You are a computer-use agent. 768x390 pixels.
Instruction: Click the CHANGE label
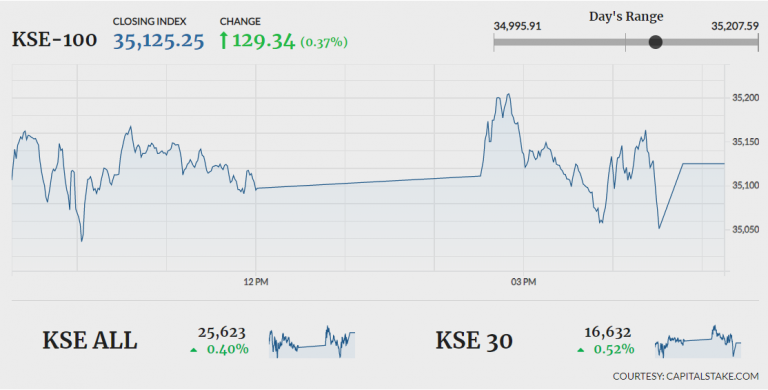click(x=240, y=22)
